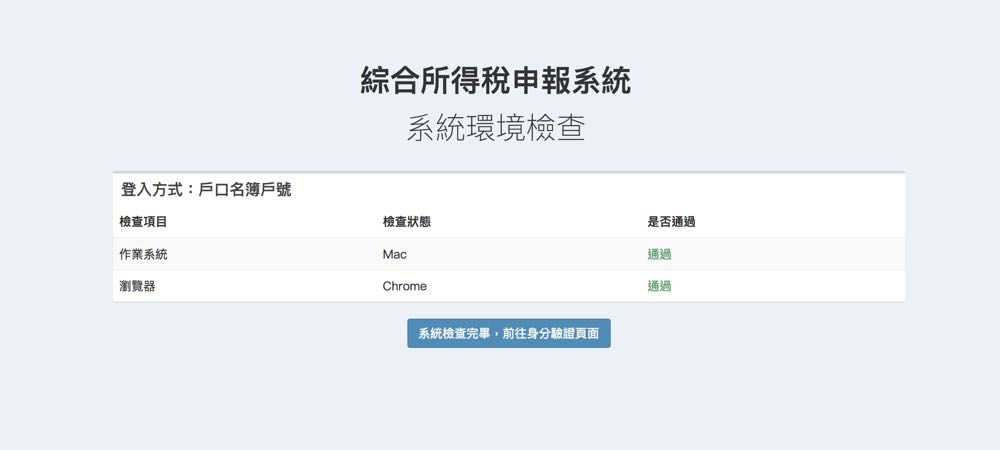Click the 系統檢查完畢，前往身分驗證頁面 button

click(x=508, y=333)
